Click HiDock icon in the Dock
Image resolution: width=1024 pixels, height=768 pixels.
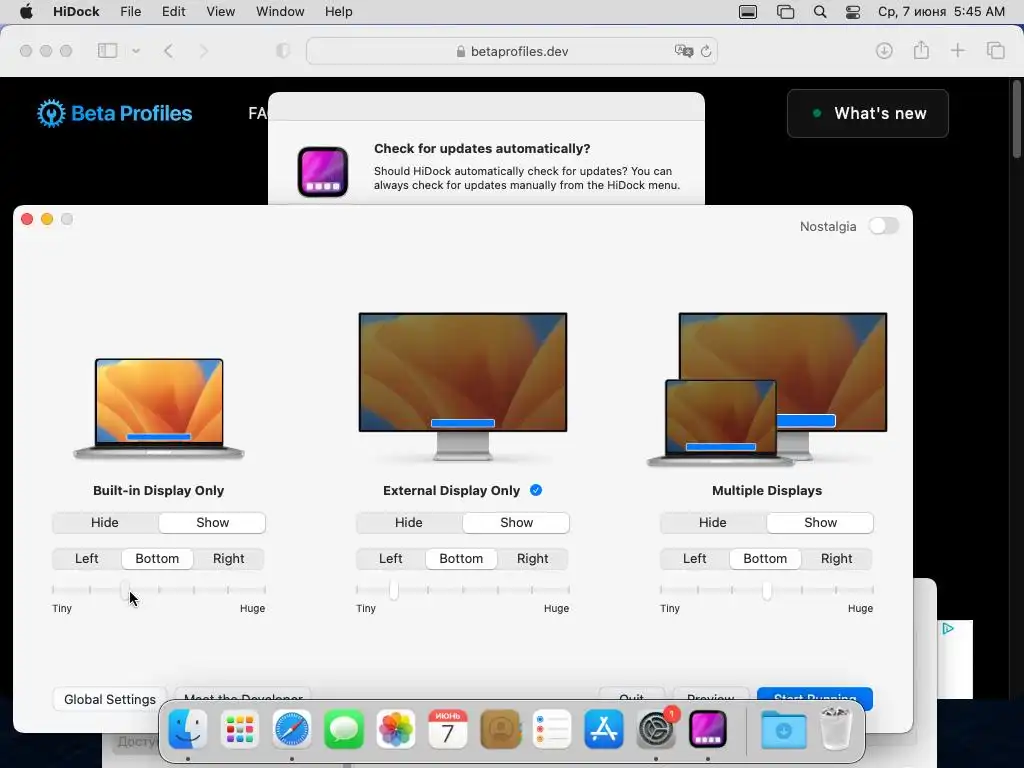point(708,729)
